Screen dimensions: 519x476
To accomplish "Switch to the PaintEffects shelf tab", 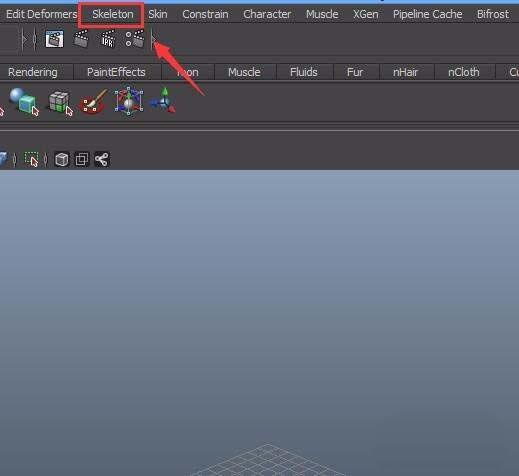I will click(x=116, y=72).
